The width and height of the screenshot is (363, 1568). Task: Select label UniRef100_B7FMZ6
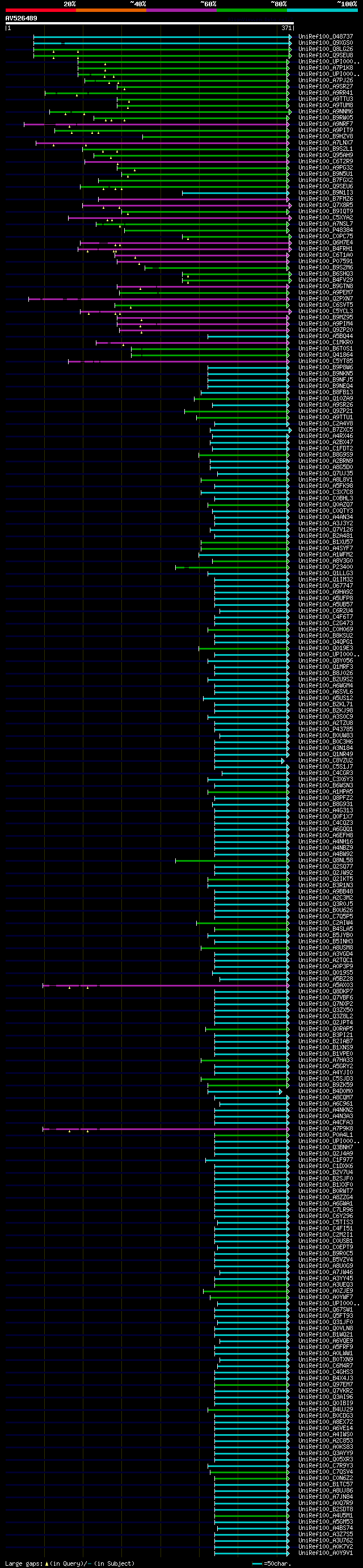325,199
